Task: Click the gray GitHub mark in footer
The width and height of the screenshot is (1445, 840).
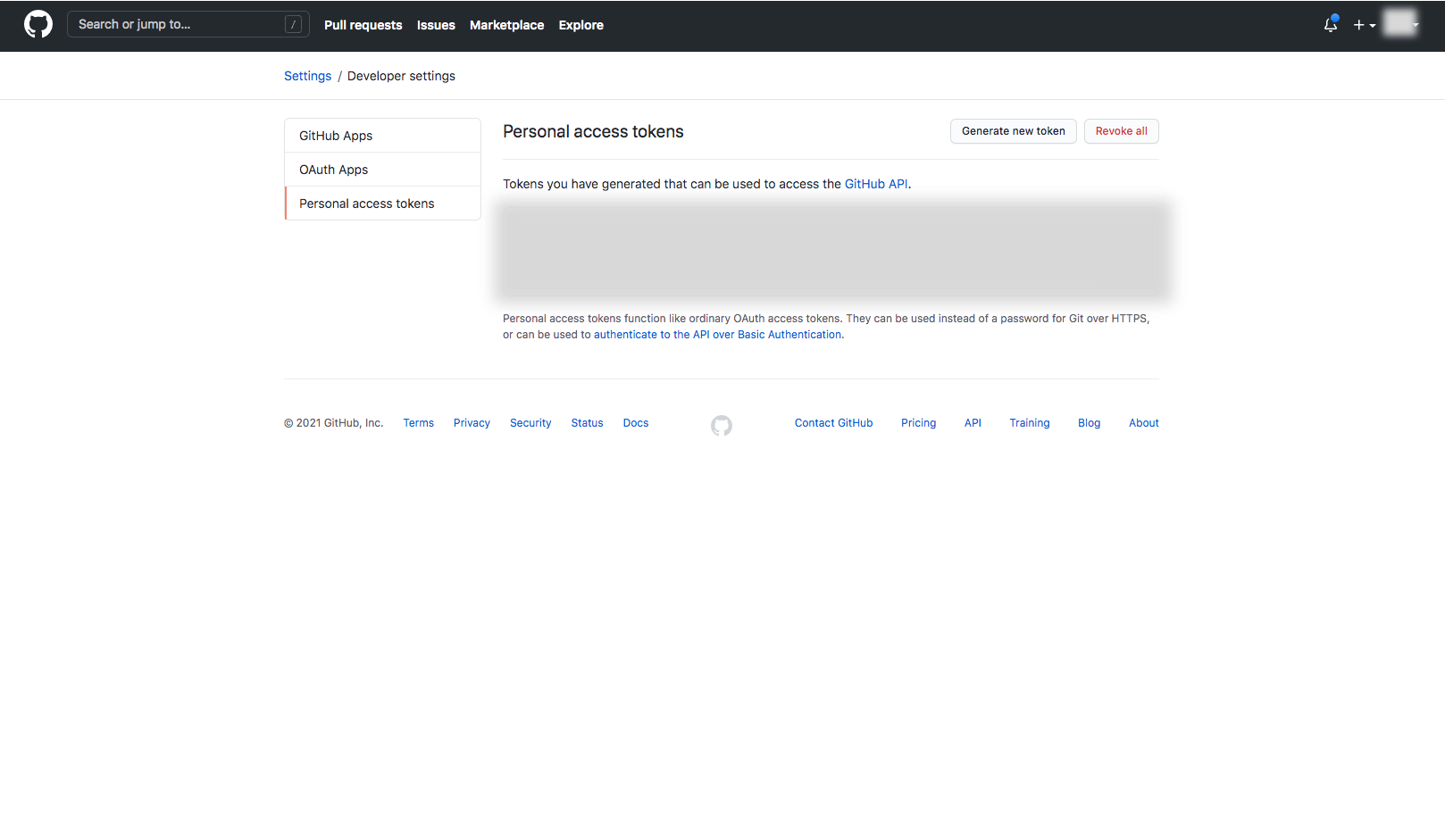Action: pos(722,426)
